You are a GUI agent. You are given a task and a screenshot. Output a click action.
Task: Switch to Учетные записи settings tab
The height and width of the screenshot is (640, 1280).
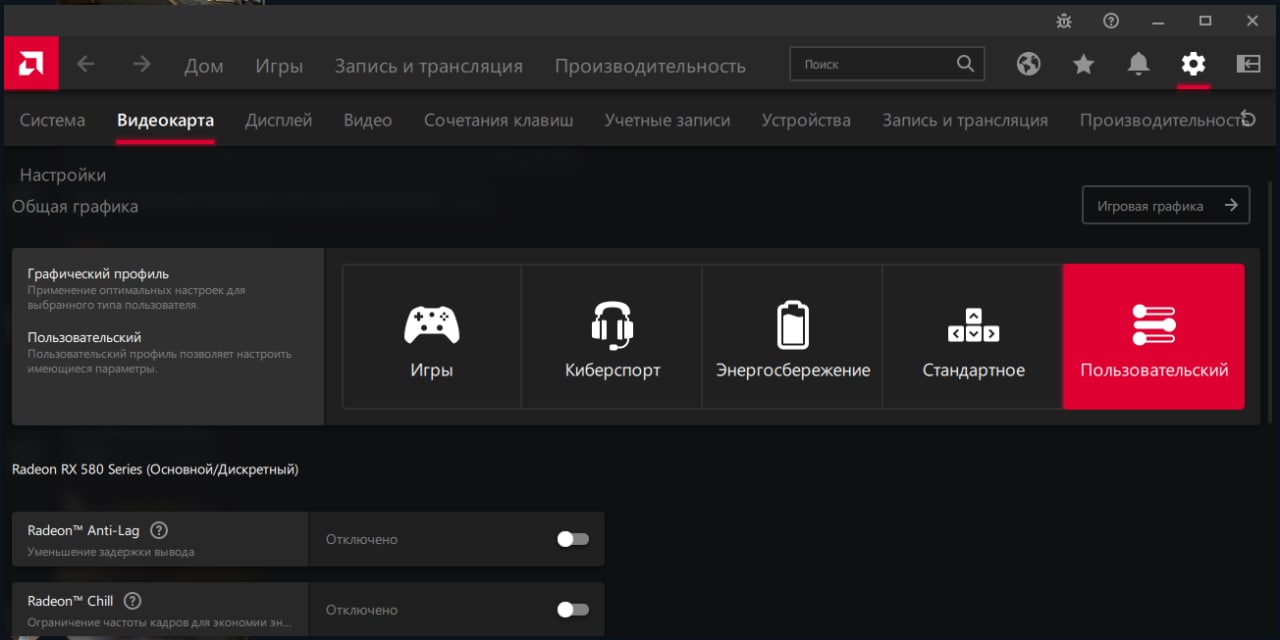[667, 120]
